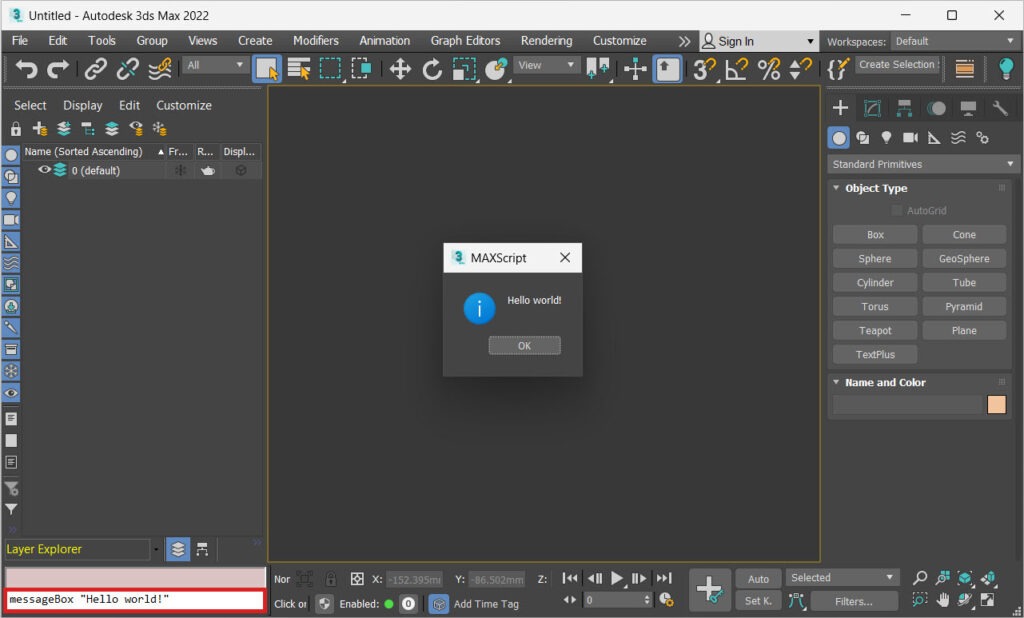Activate the Pan View hand tool
1024x618 pixels.
943,600
